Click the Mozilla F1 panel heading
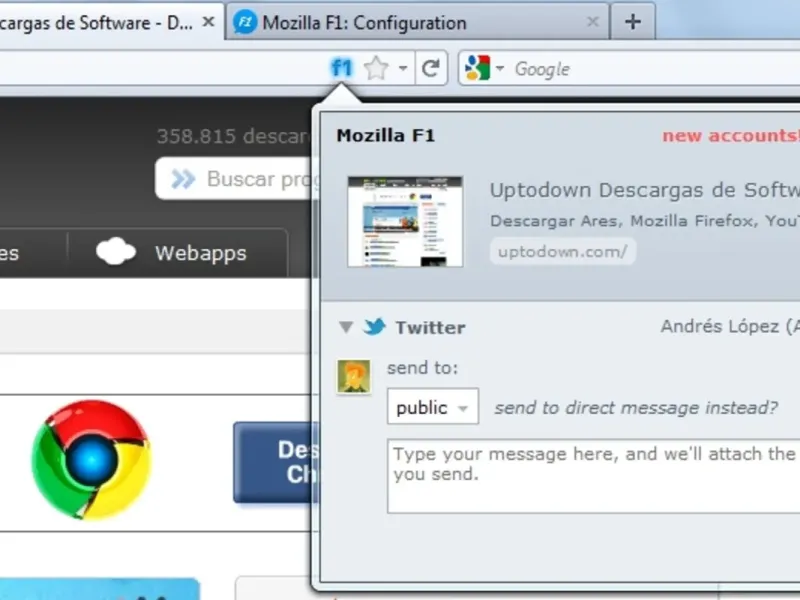The width and height of the screenshot is (800, 600). [386, 136]
